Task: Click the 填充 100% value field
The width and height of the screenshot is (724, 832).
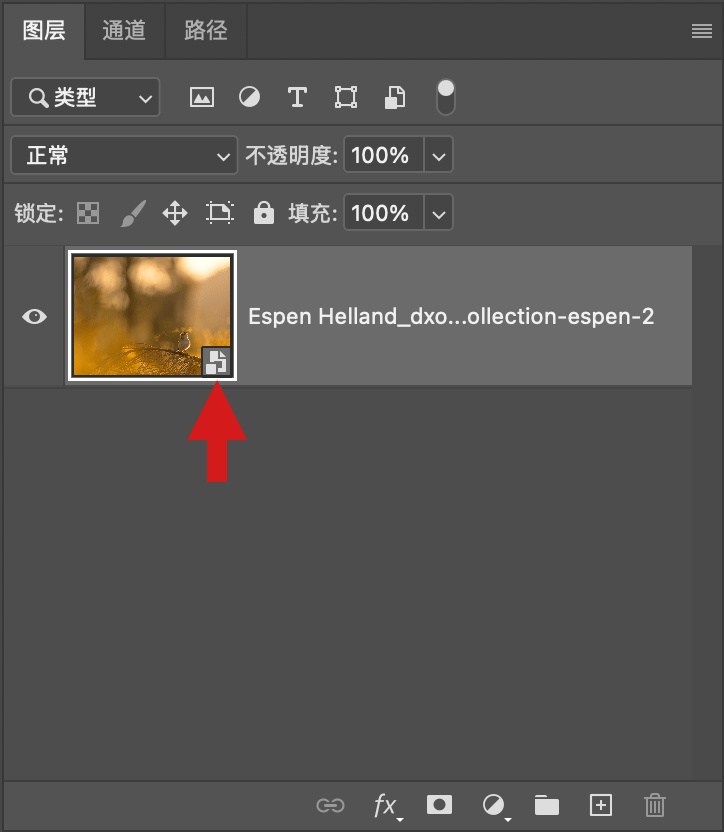Action: (x=384, y=213)
